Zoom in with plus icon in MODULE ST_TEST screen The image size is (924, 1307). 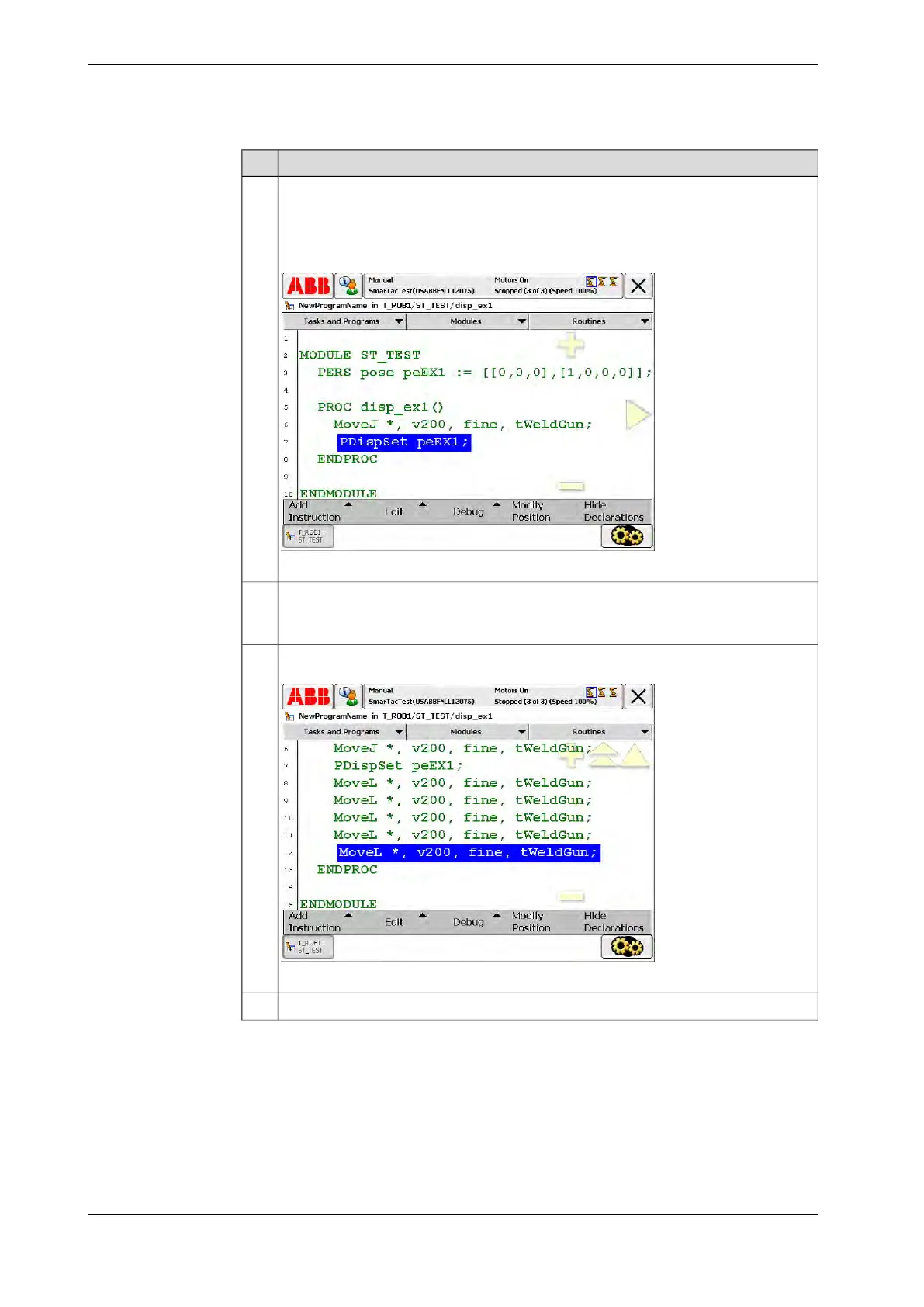571,344
